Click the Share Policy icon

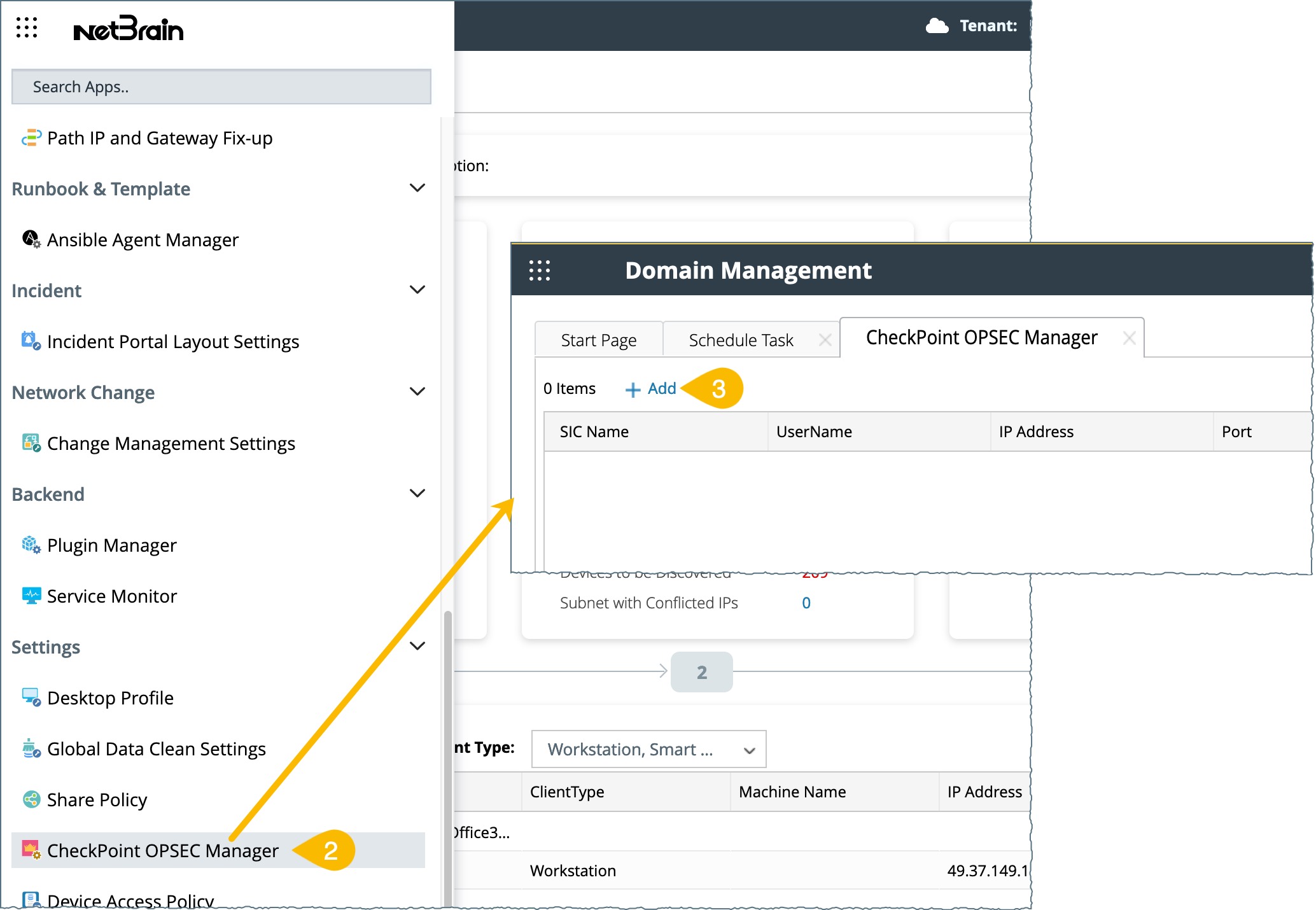point(31,799)
